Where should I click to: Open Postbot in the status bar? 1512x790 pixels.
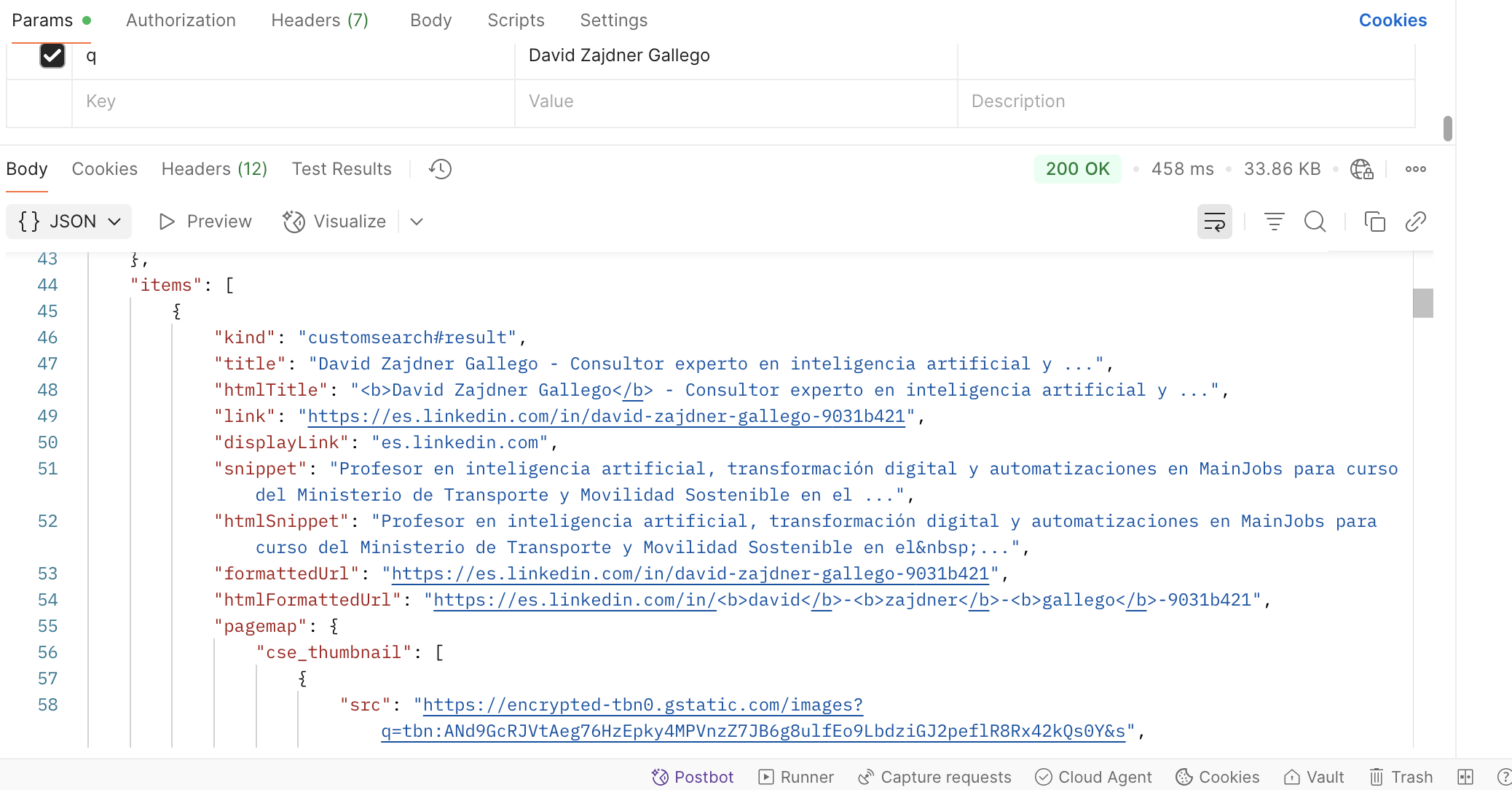point(693,777)
